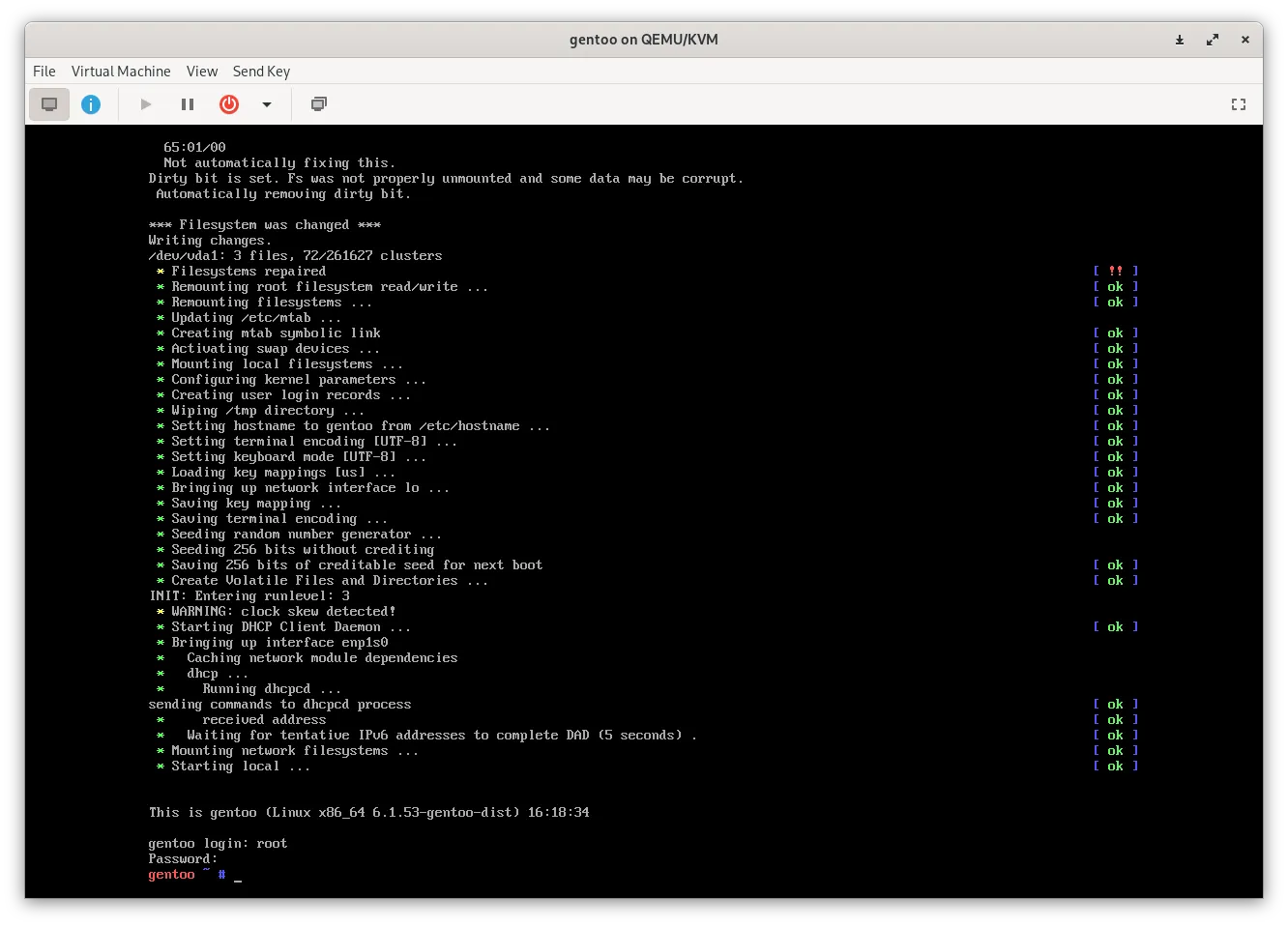Click the window title gentoo on QEMU/KVM
Image resolution: width=1288 pixels, height=926 pixels.
coord(643,40)
